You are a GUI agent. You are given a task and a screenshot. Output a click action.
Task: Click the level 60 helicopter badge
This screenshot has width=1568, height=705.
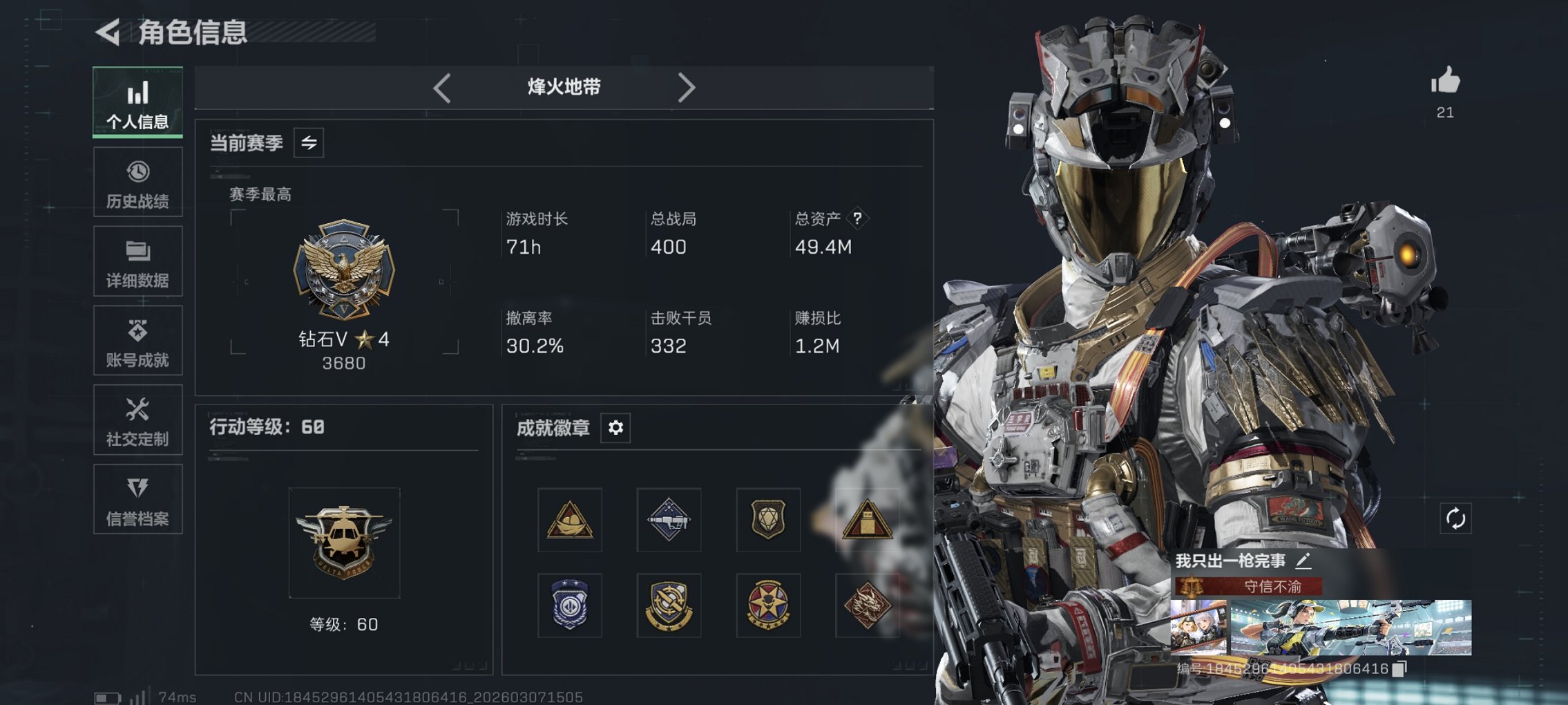coord(344,543)
